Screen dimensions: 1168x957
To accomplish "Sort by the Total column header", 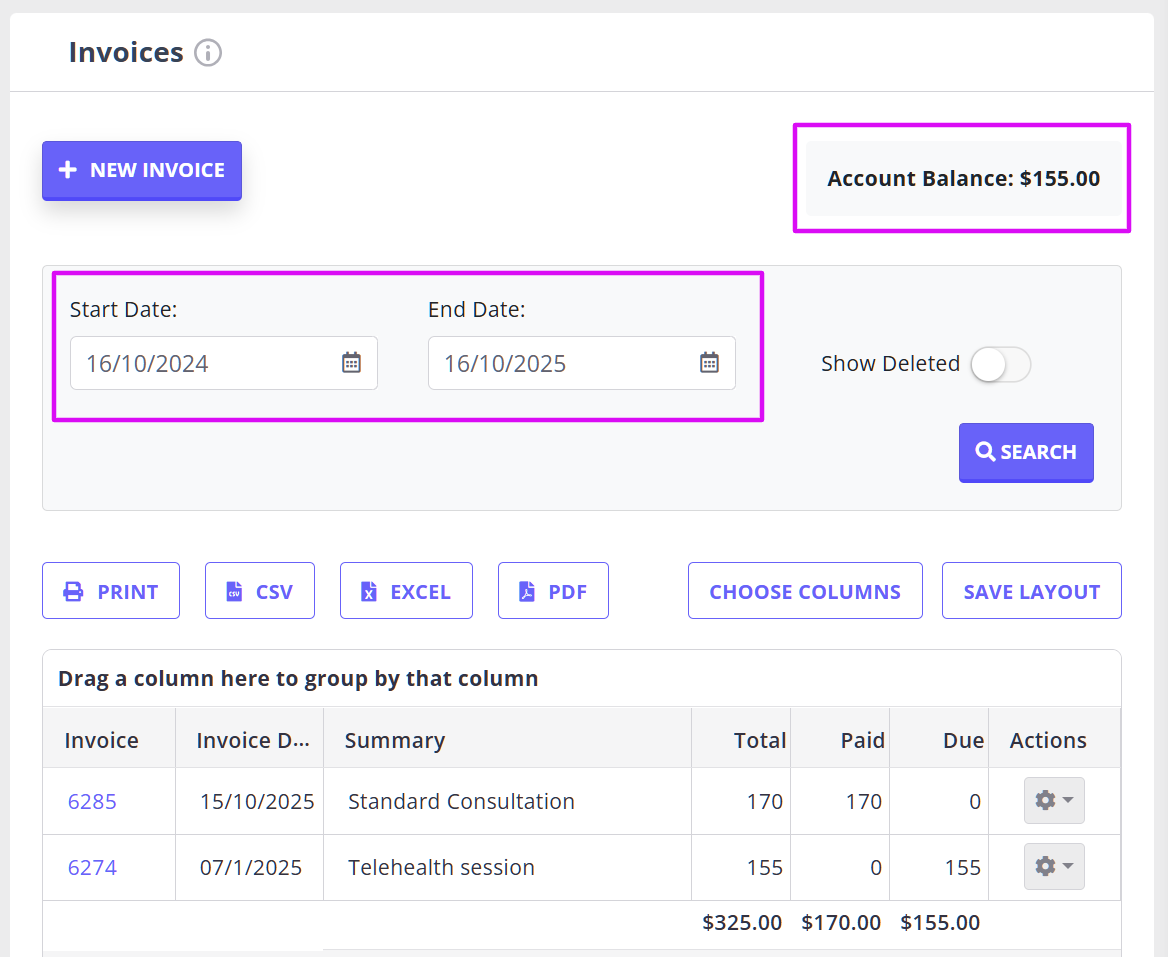I will [x=759, y=740].
